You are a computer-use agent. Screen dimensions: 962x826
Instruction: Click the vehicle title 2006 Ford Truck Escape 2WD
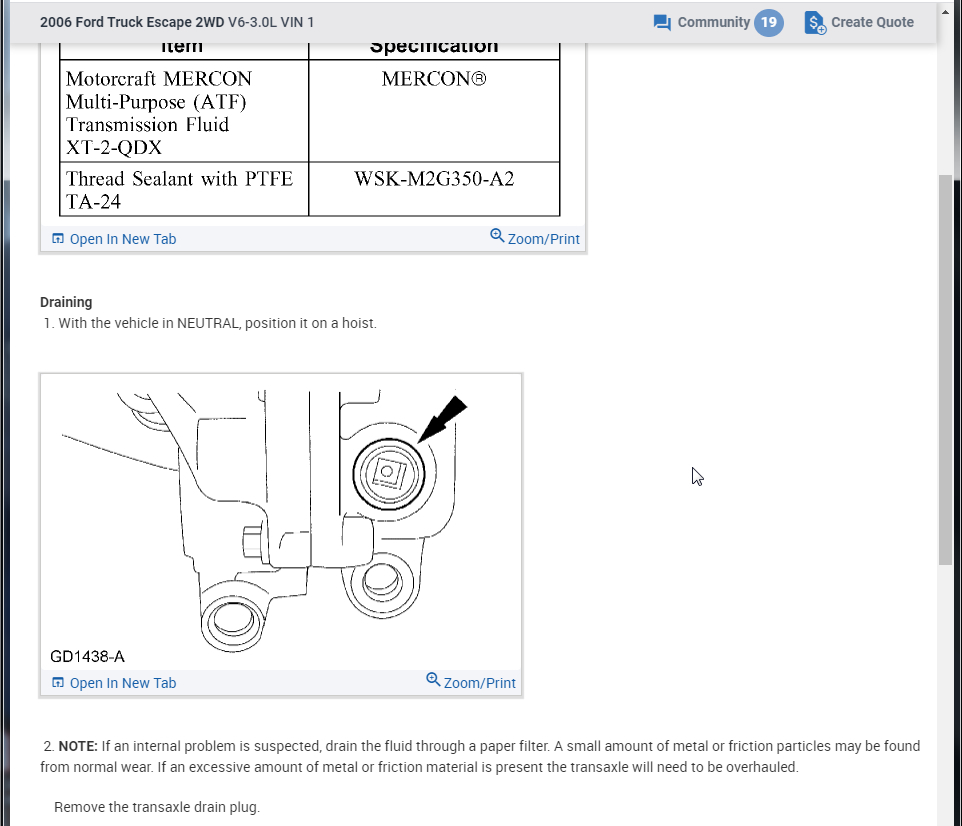pos(132,23)
